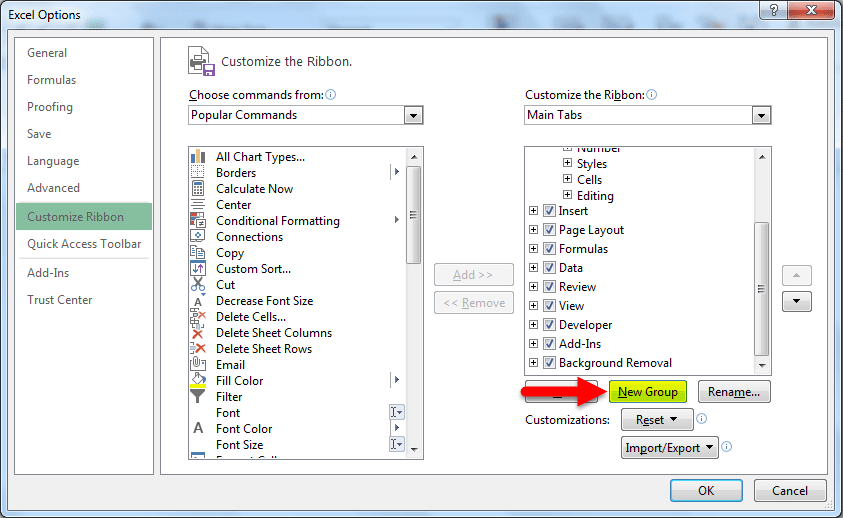
Task: Click the Filter funnel icon
Action: (198, 396)
